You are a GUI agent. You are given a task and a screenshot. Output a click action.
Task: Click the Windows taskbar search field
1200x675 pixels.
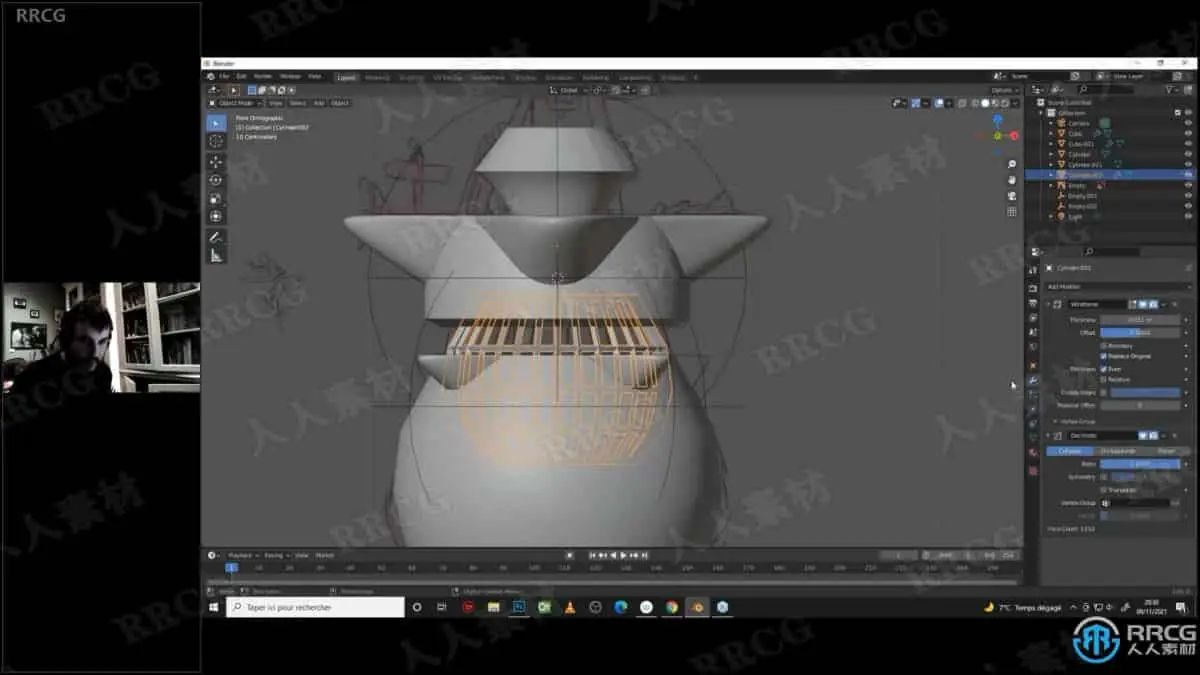(315, 607)
